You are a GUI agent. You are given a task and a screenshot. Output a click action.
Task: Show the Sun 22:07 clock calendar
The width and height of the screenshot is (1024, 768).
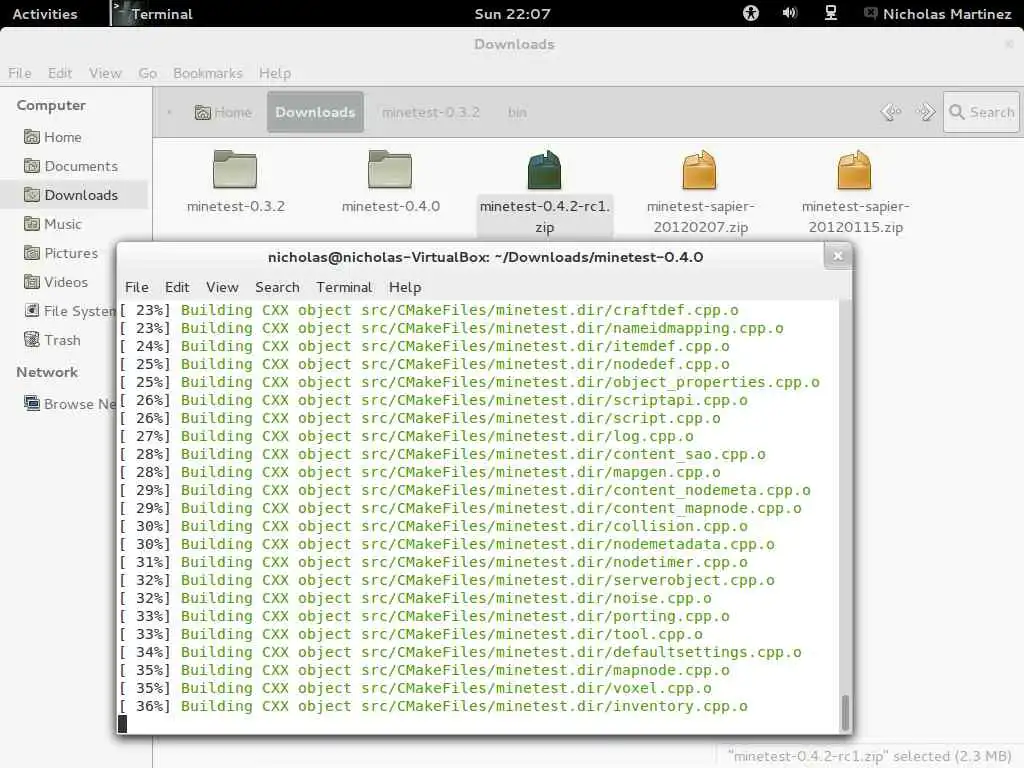click(x=513, y=14)
